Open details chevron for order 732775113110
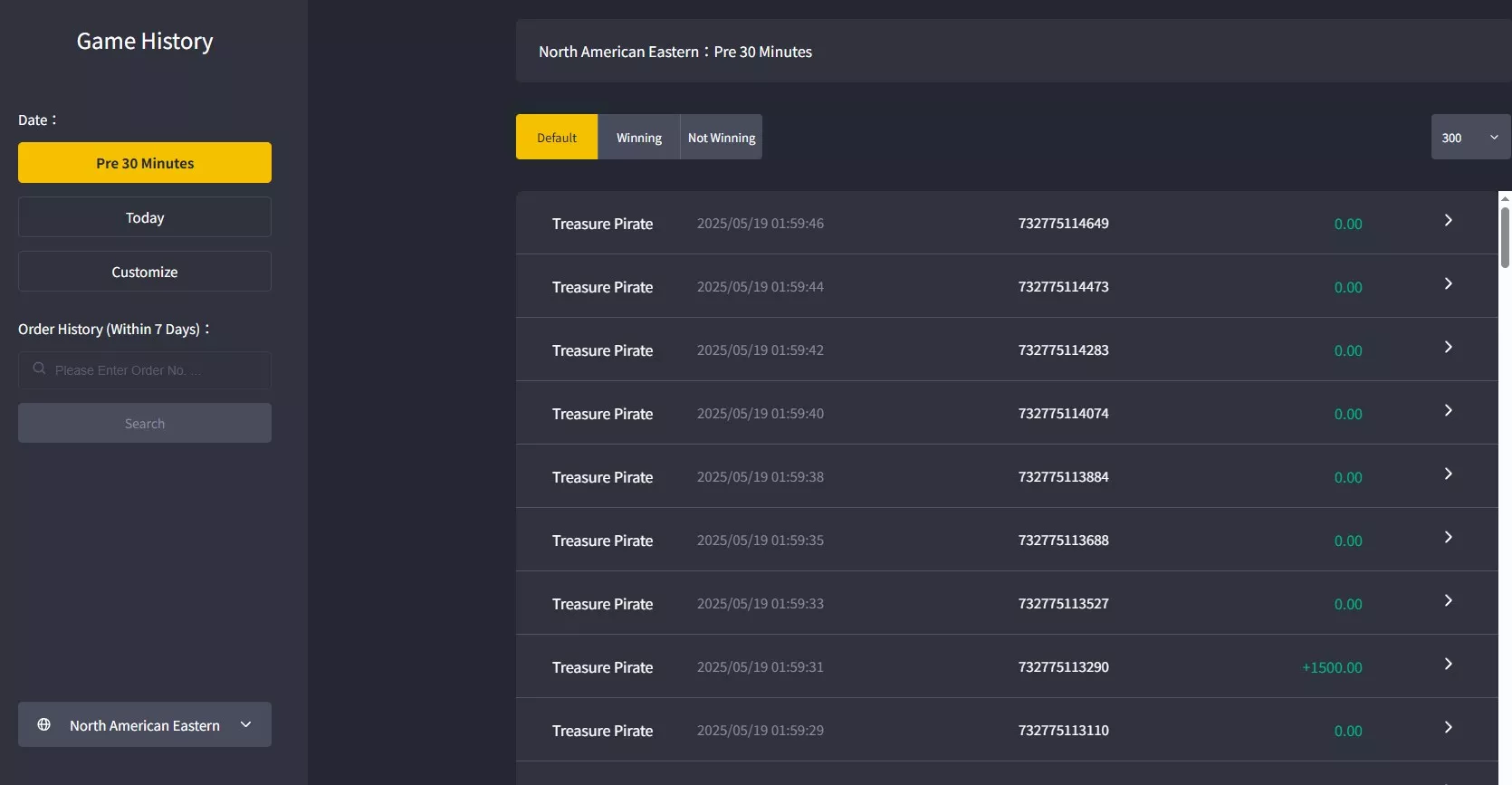 point(1448,727)
